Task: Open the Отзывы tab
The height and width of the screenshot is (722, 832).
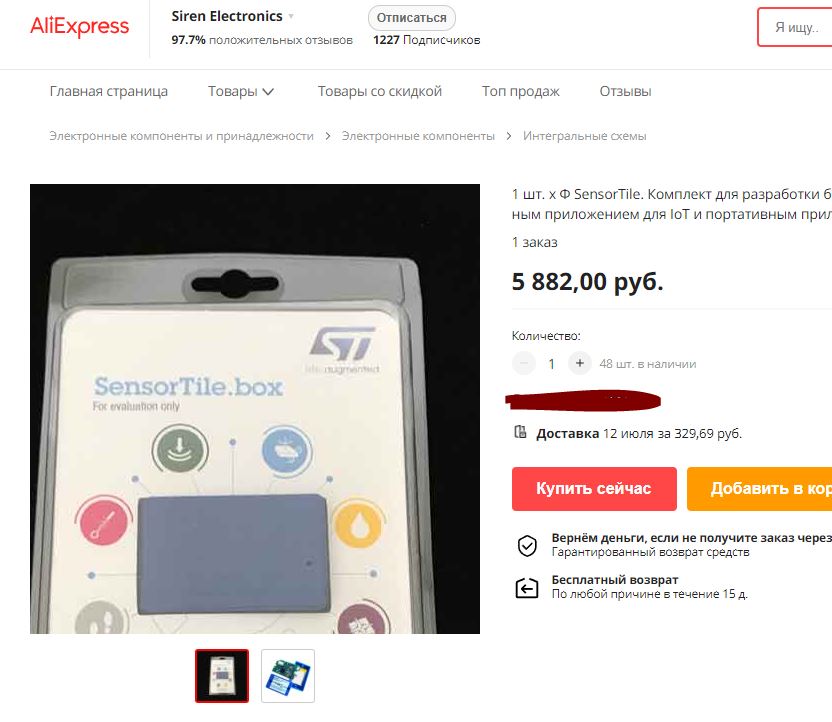Action: click(x=625, y=91)
